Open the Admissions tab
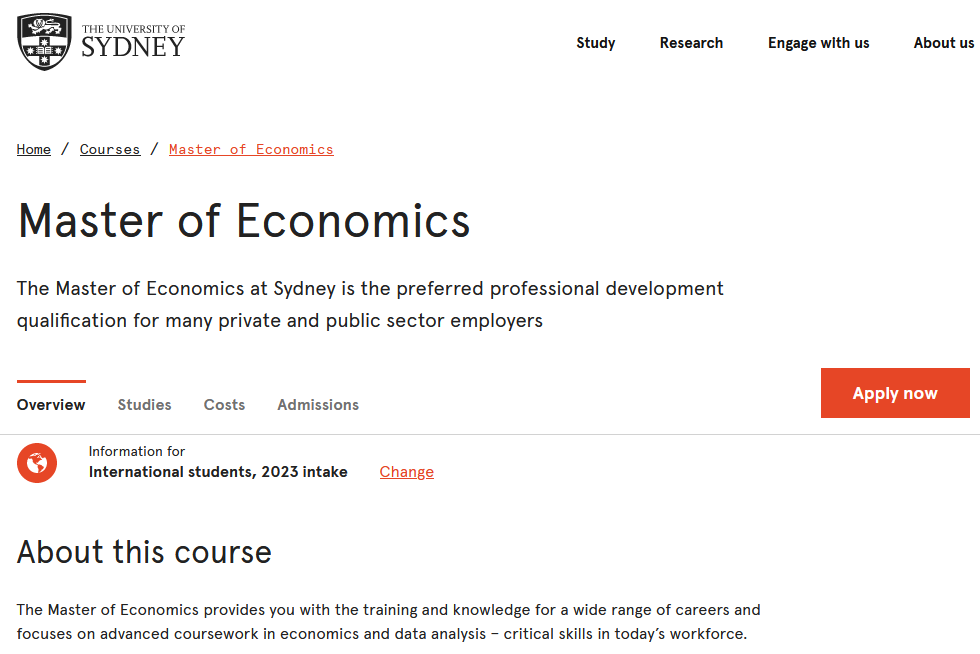 (318, 405)
